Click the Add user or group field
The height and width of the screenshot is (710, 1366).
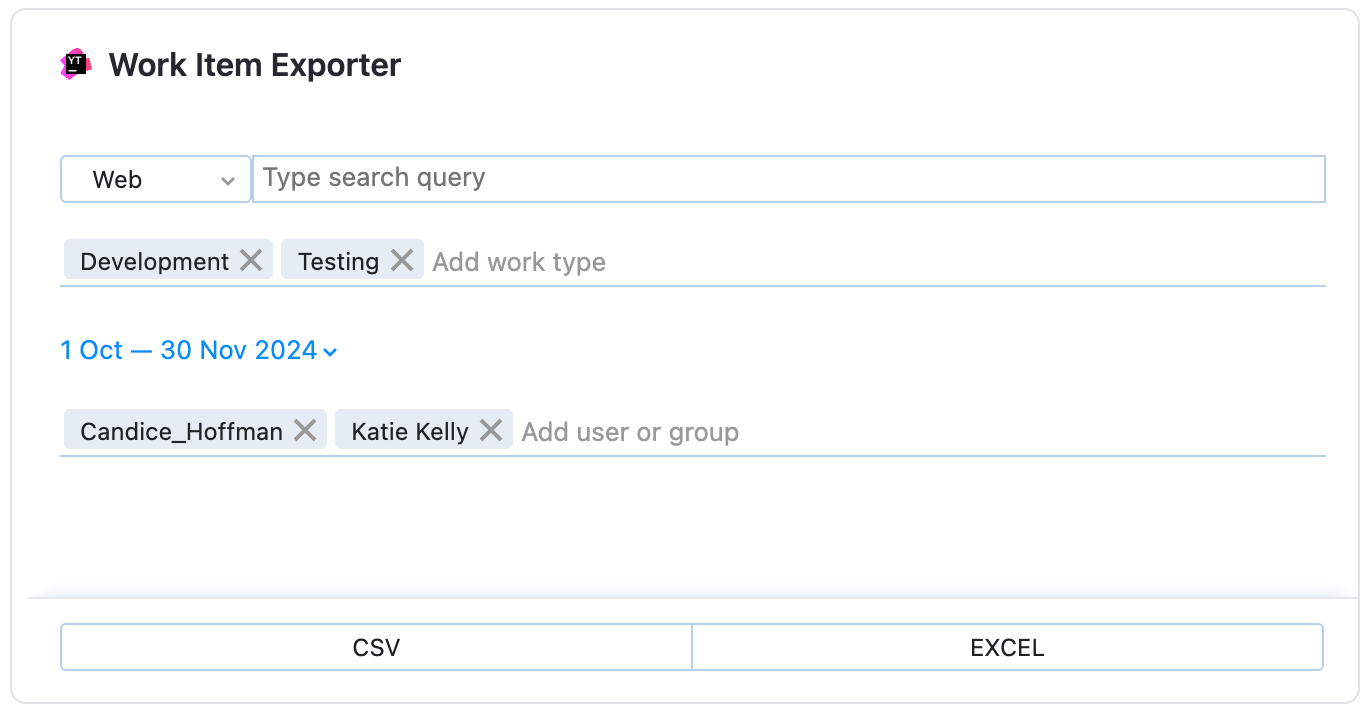(630, 432)
